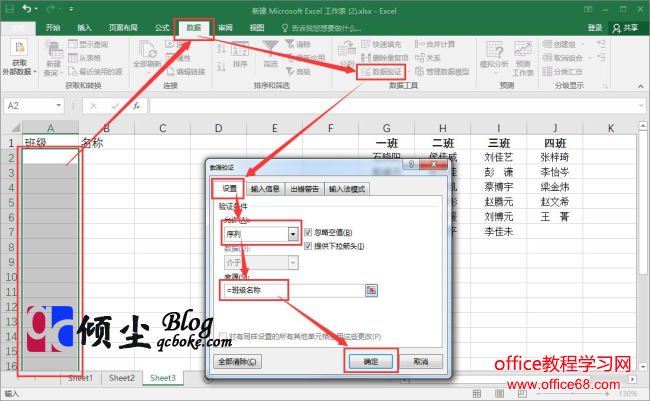Expand Outline (分级显示) group dialog launcher

pyautogui.click(x=605, y=86)
